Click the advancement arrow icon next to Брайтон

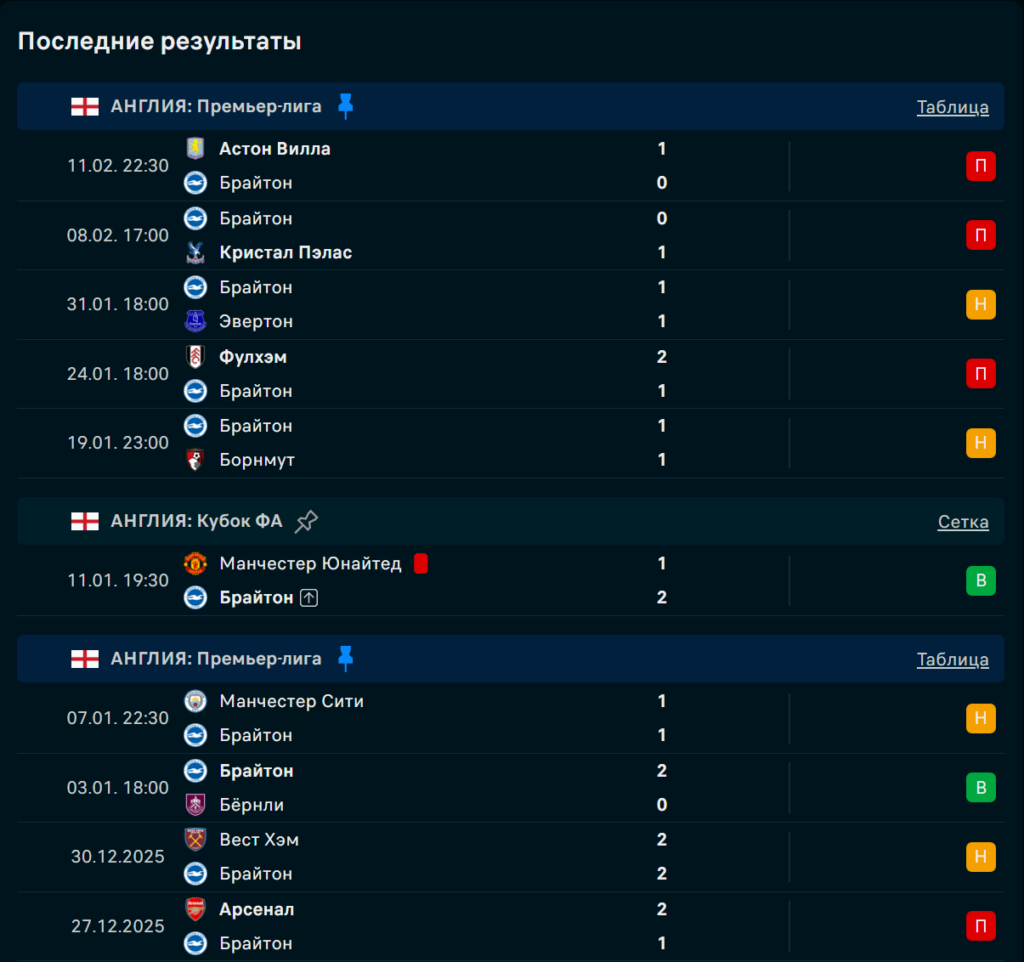[x=309, y=598]
